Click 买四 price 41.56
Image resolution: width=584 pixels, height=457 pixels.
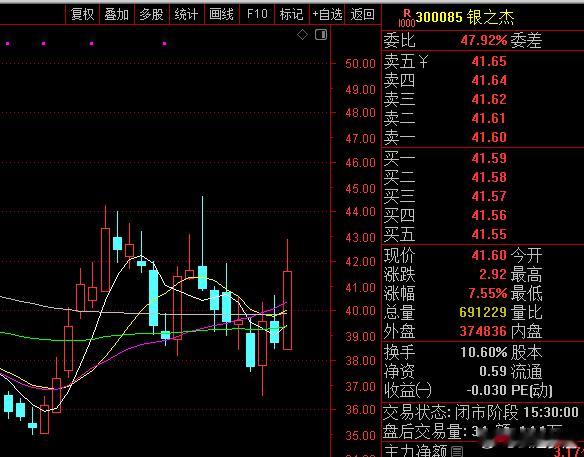click(x=489, y=215)
